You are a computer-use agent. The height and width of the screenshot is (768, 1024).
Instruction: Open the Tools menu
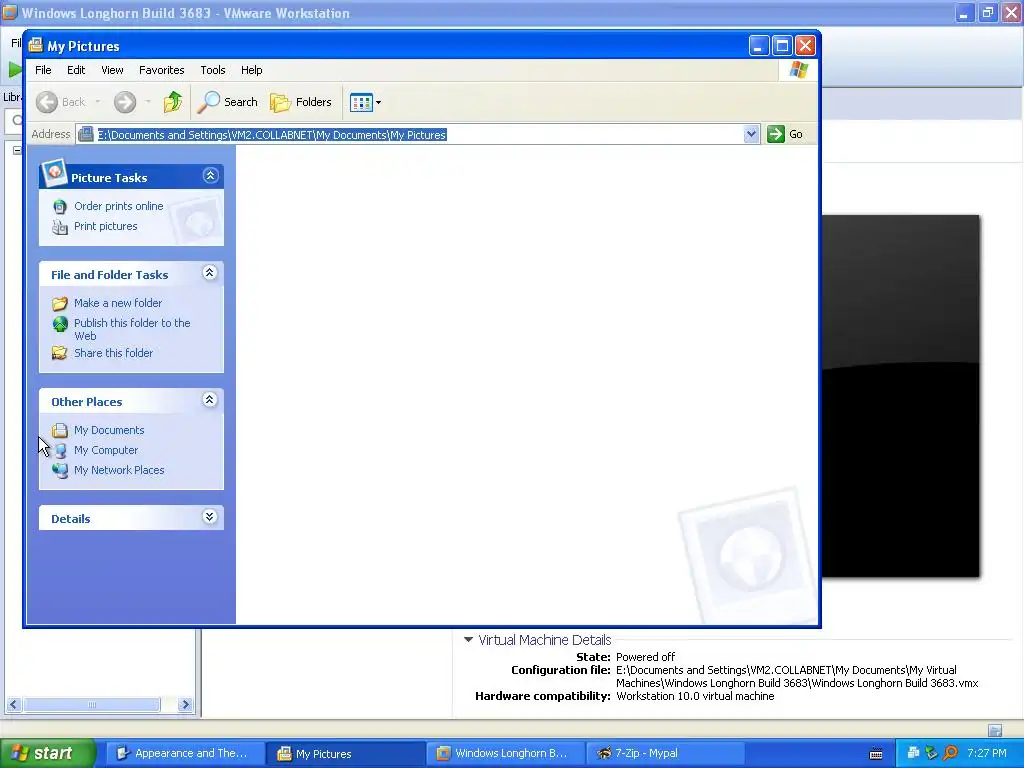[213, 70]
